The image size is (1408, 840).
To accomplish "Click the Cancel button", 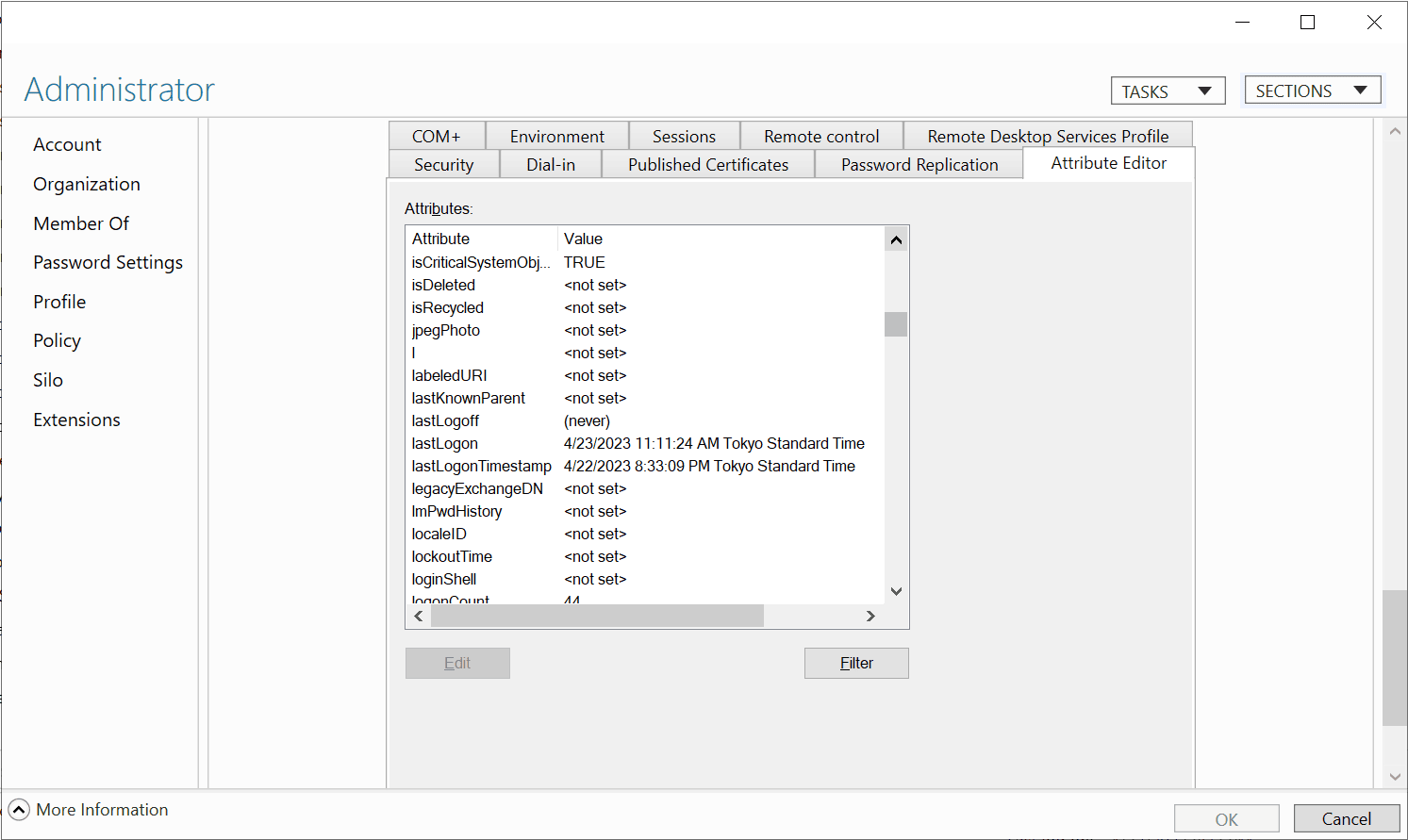I will (1347, 818).
